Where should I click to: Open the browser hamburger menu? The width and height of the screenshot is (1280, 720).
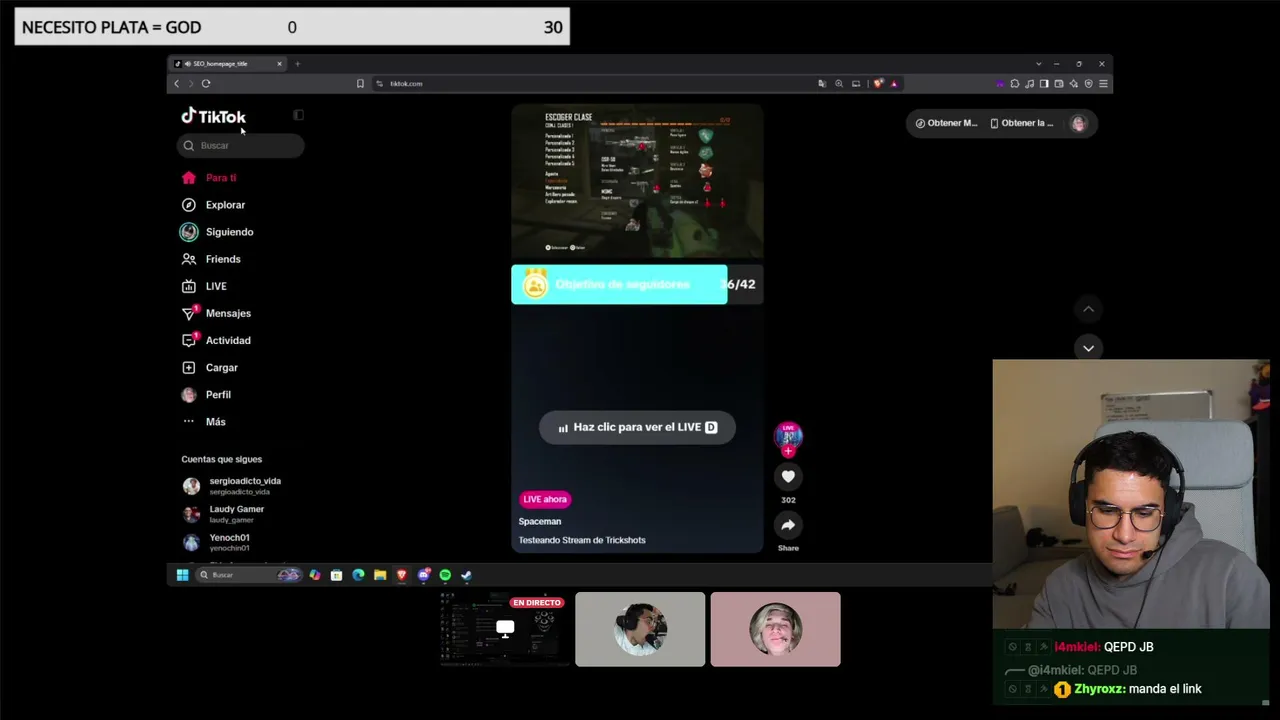click(1103, 84)
